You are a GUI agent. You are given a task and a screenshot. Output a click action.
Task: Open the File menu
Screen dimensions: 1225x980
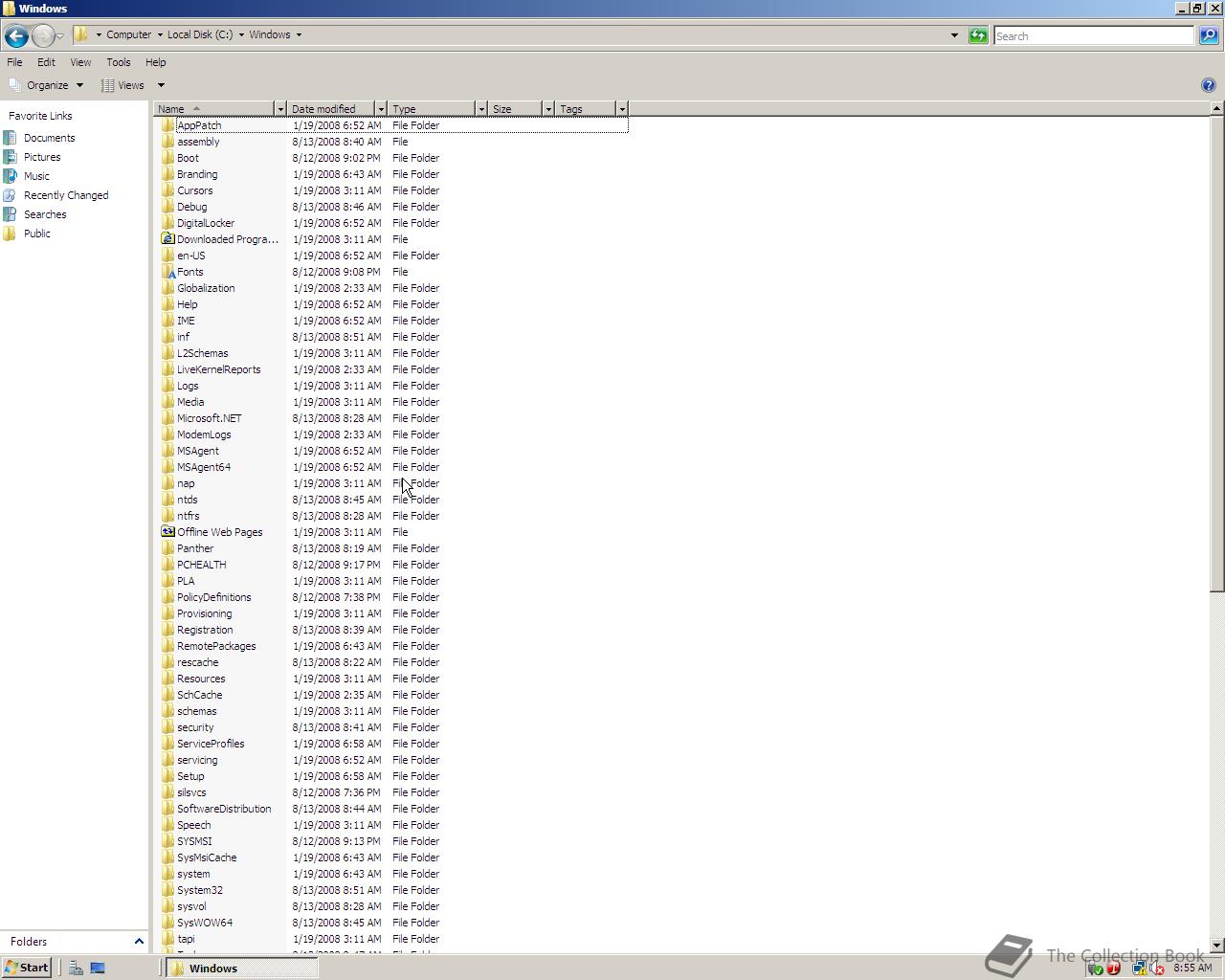14,62
